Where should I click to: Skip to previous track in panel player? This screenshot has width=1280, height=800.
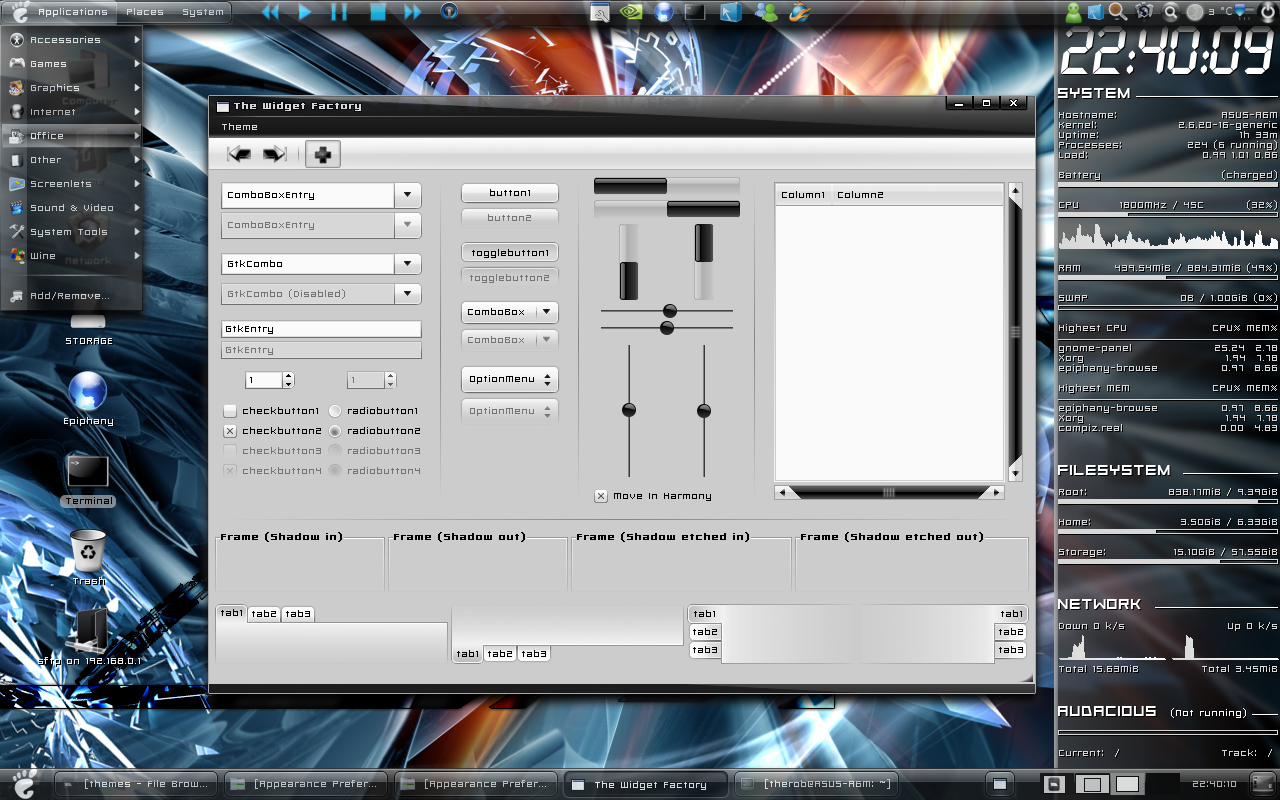click(x=271, y=12)
